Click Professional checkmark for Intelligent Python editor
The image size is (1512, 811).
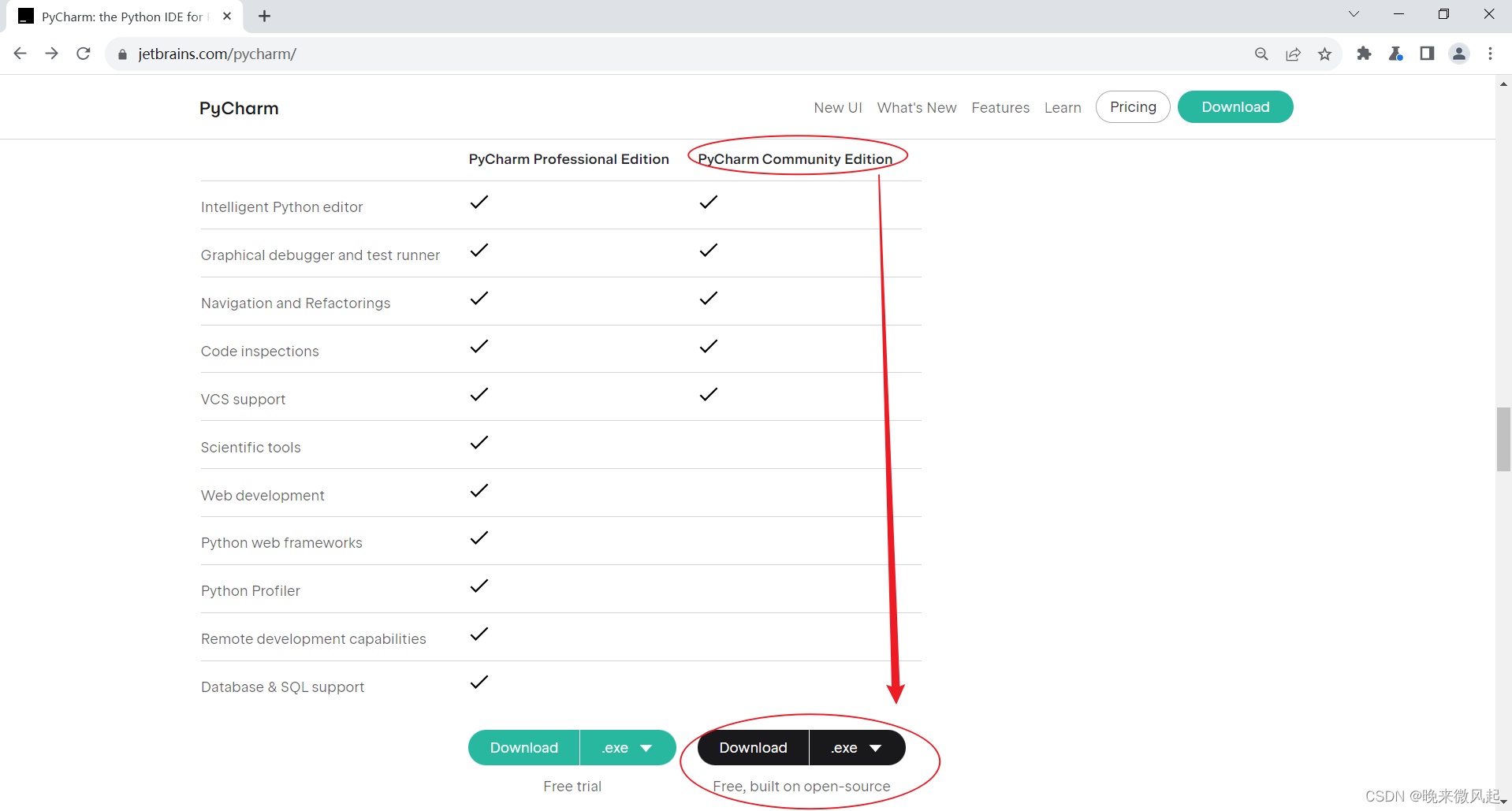(x=479, y=203)
